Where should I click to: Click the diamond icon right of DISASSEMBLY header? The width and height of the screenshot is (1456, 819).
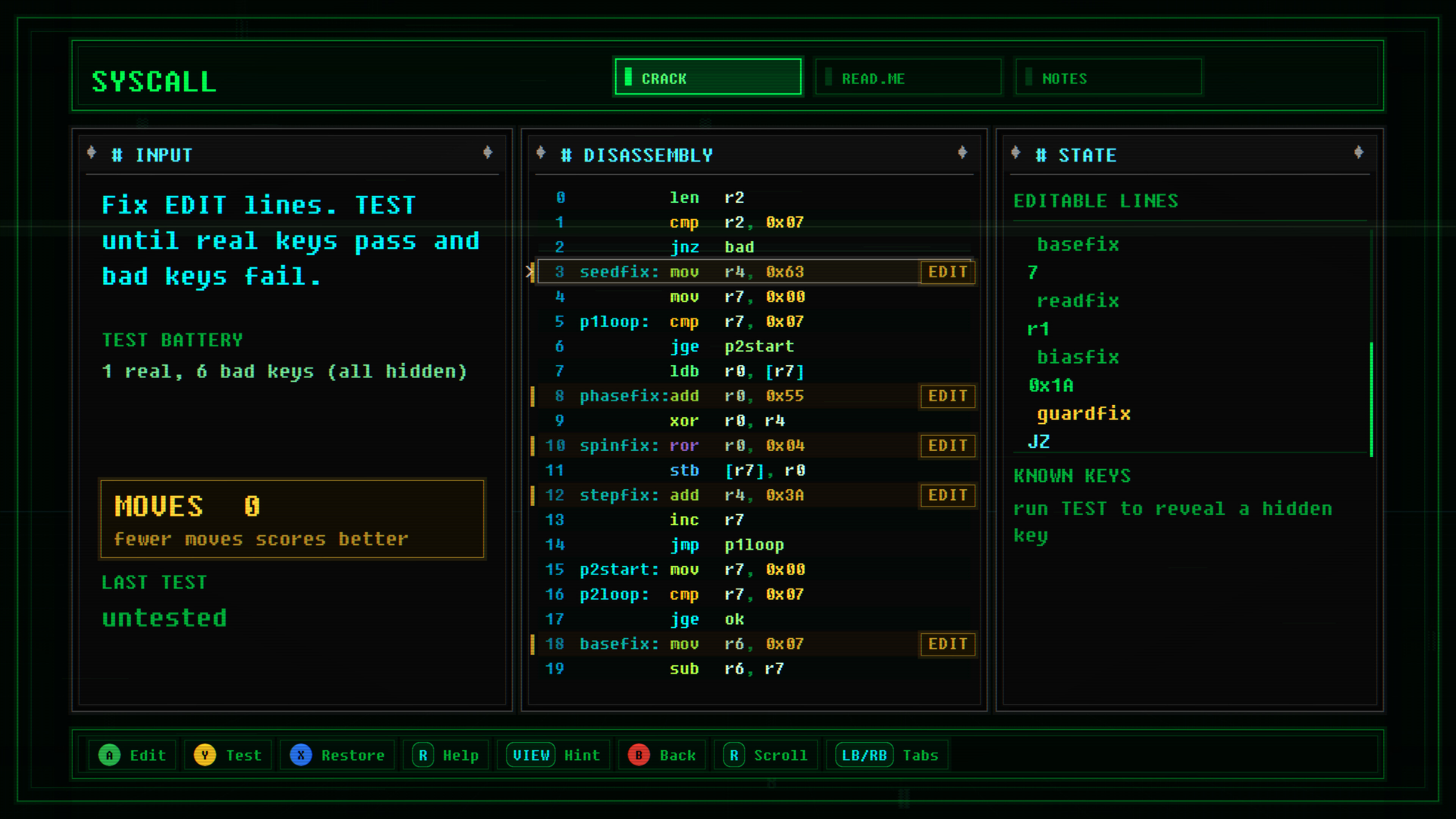(963, 152)
